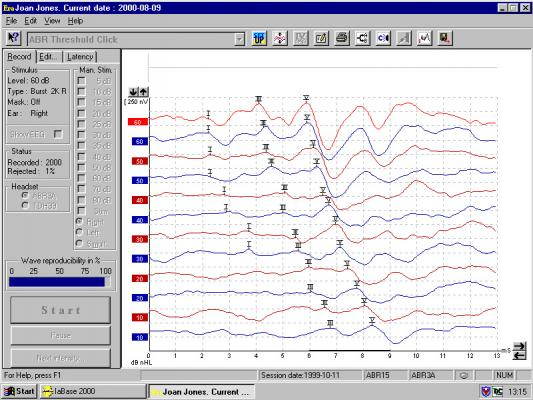Viewport: 533px width, 400px height.
Task: Select the TDH39 headset option
Action: (25, 206)
